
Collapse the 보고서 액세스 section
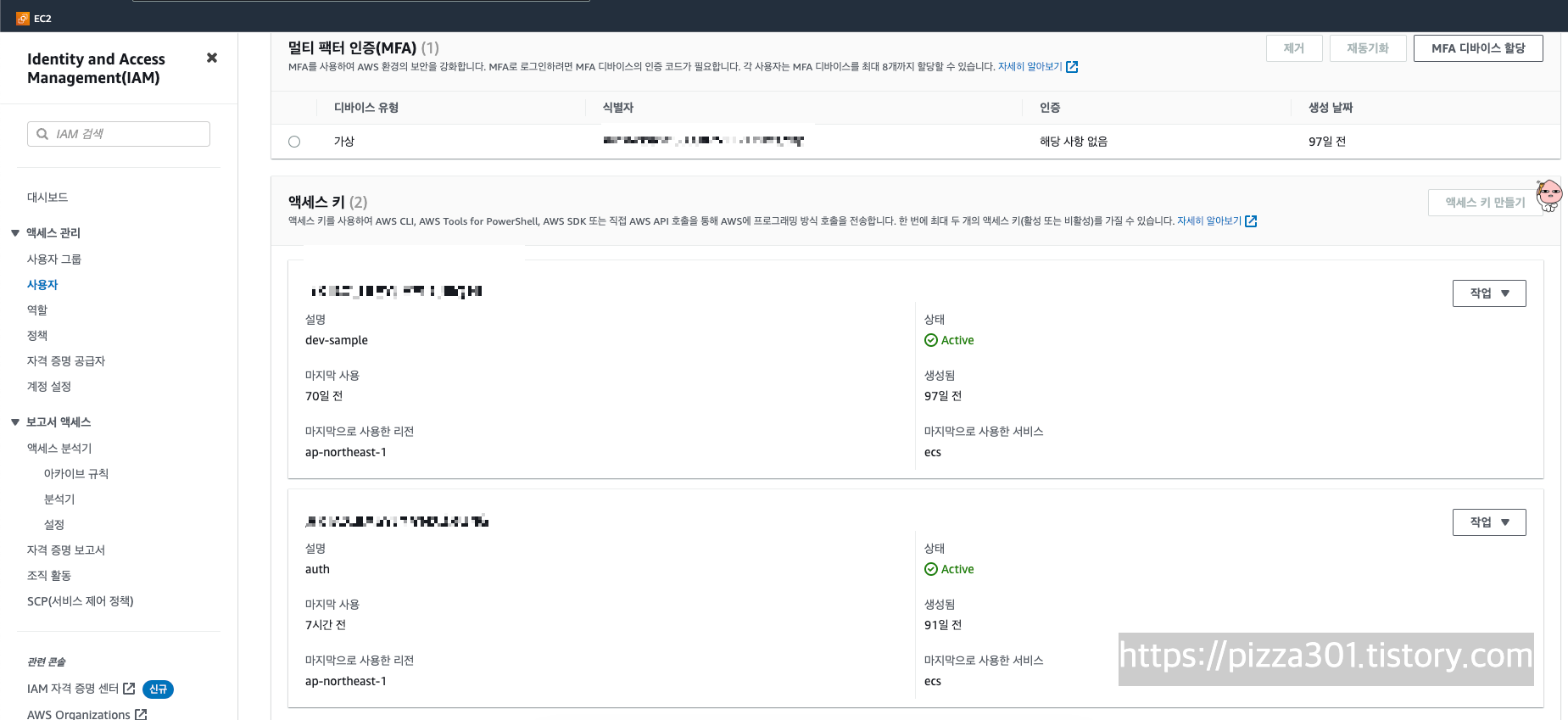click(x=15, y=422)
